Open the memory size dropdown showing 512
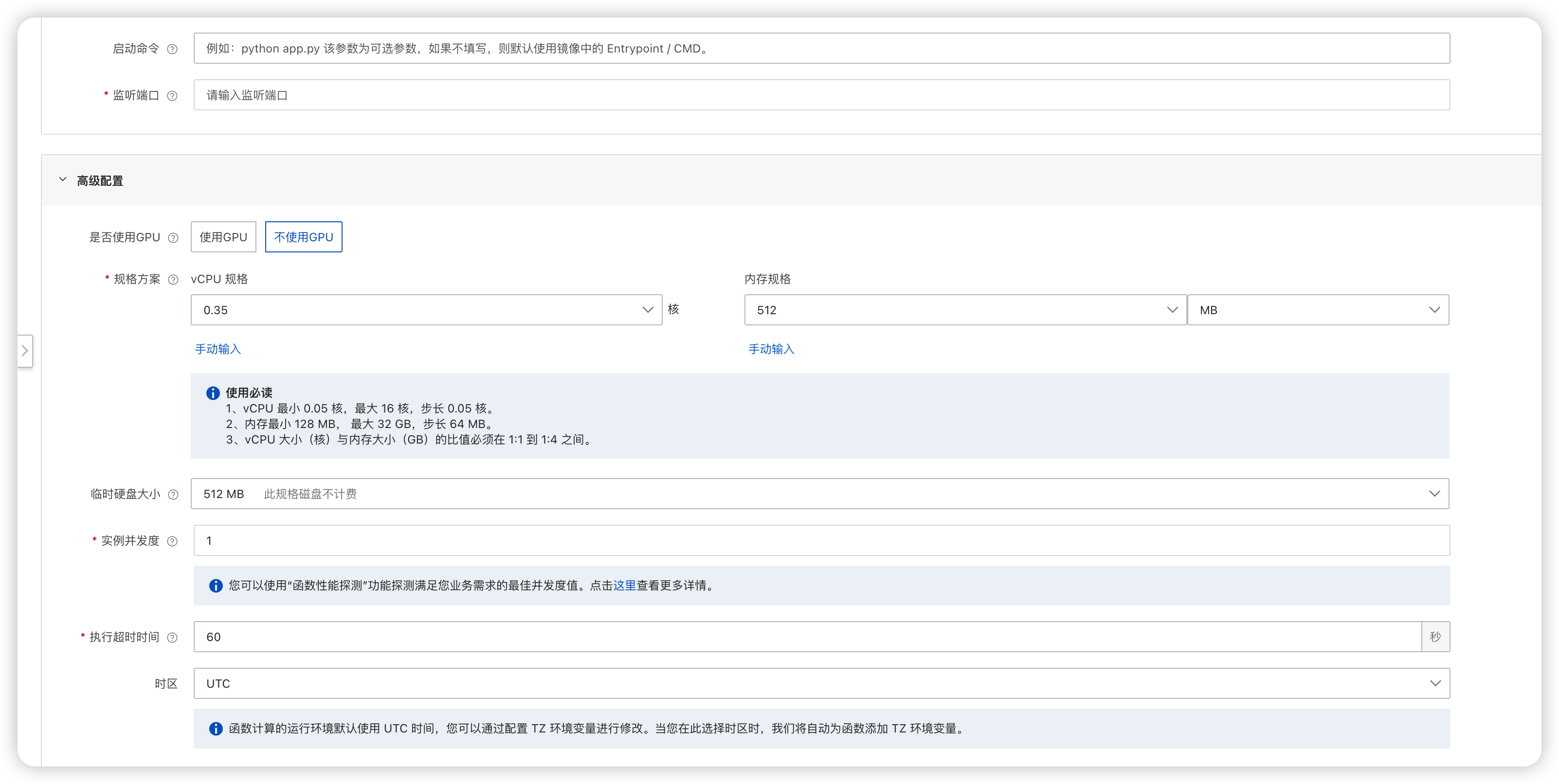1559x784 pixels. click(965, 310)
